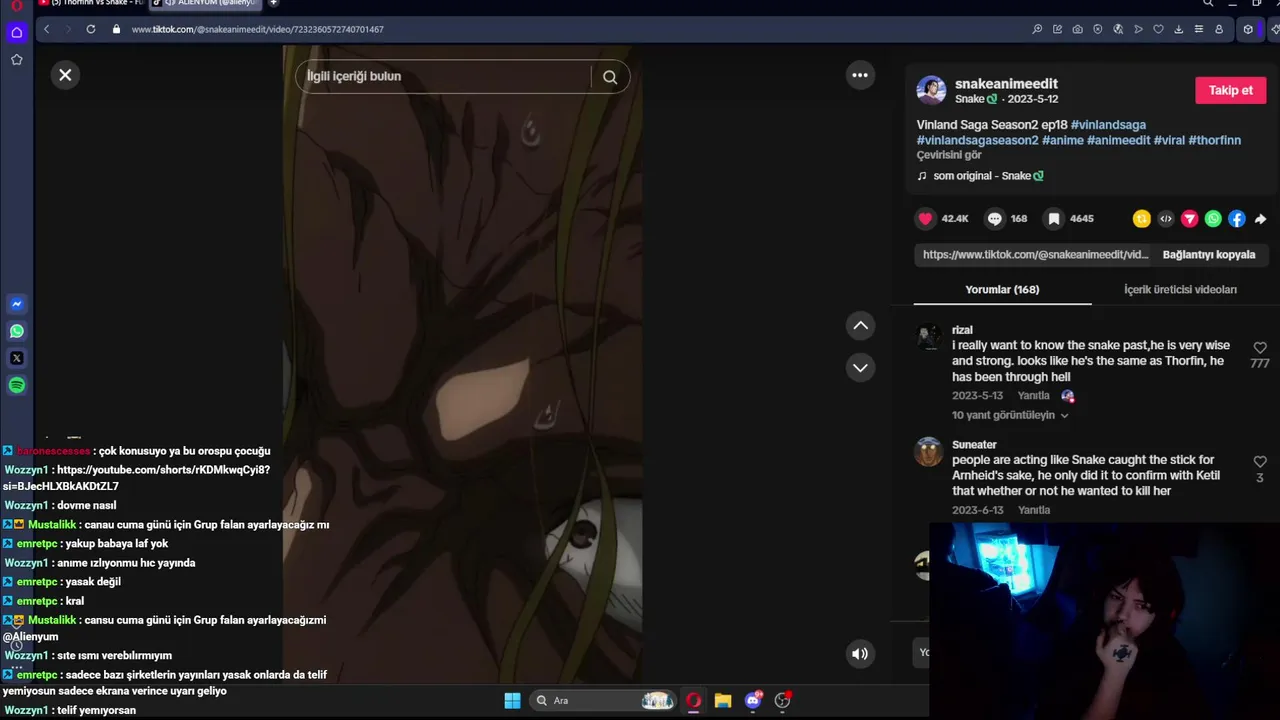Open the snakeanimeedit username link
This screenshot has width=1280, height=720.
pyautogui.click(x=1006, y=84)
